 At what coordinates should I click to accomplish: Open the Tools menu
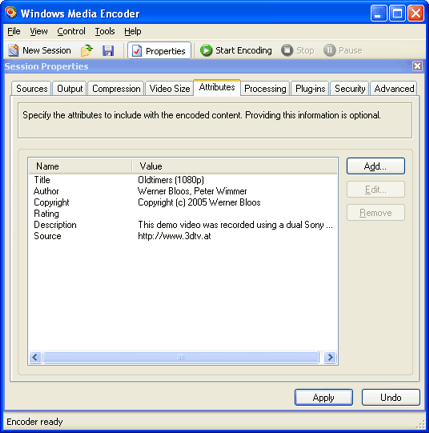coord(105,31)
